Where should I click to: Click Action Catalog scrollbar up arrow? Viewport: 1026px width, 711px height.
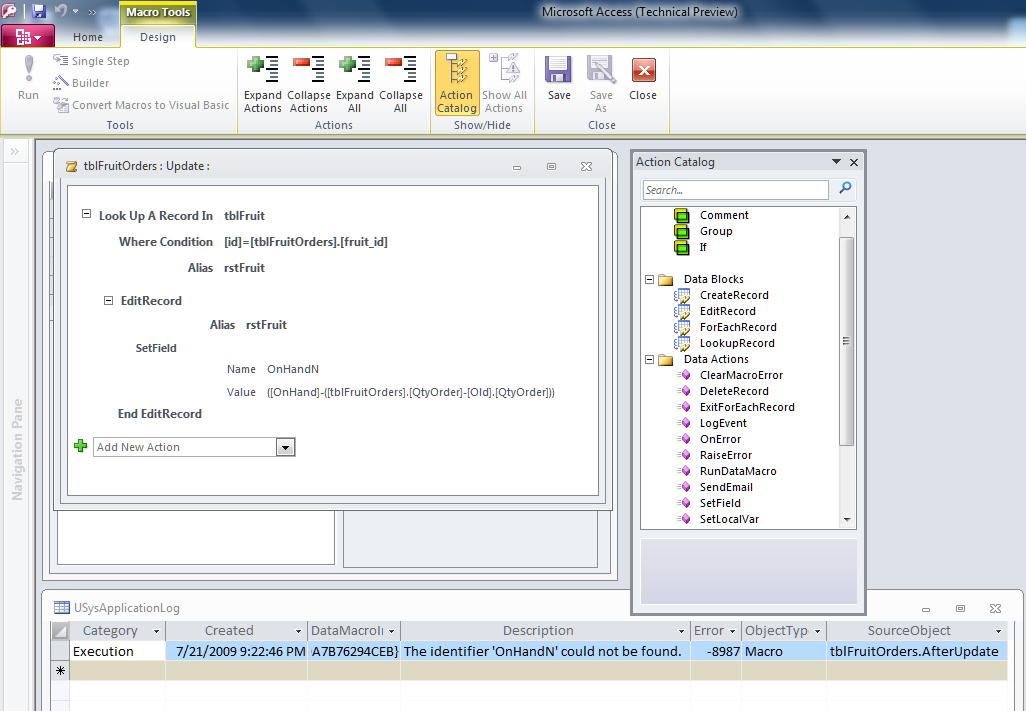pos(847,217)
